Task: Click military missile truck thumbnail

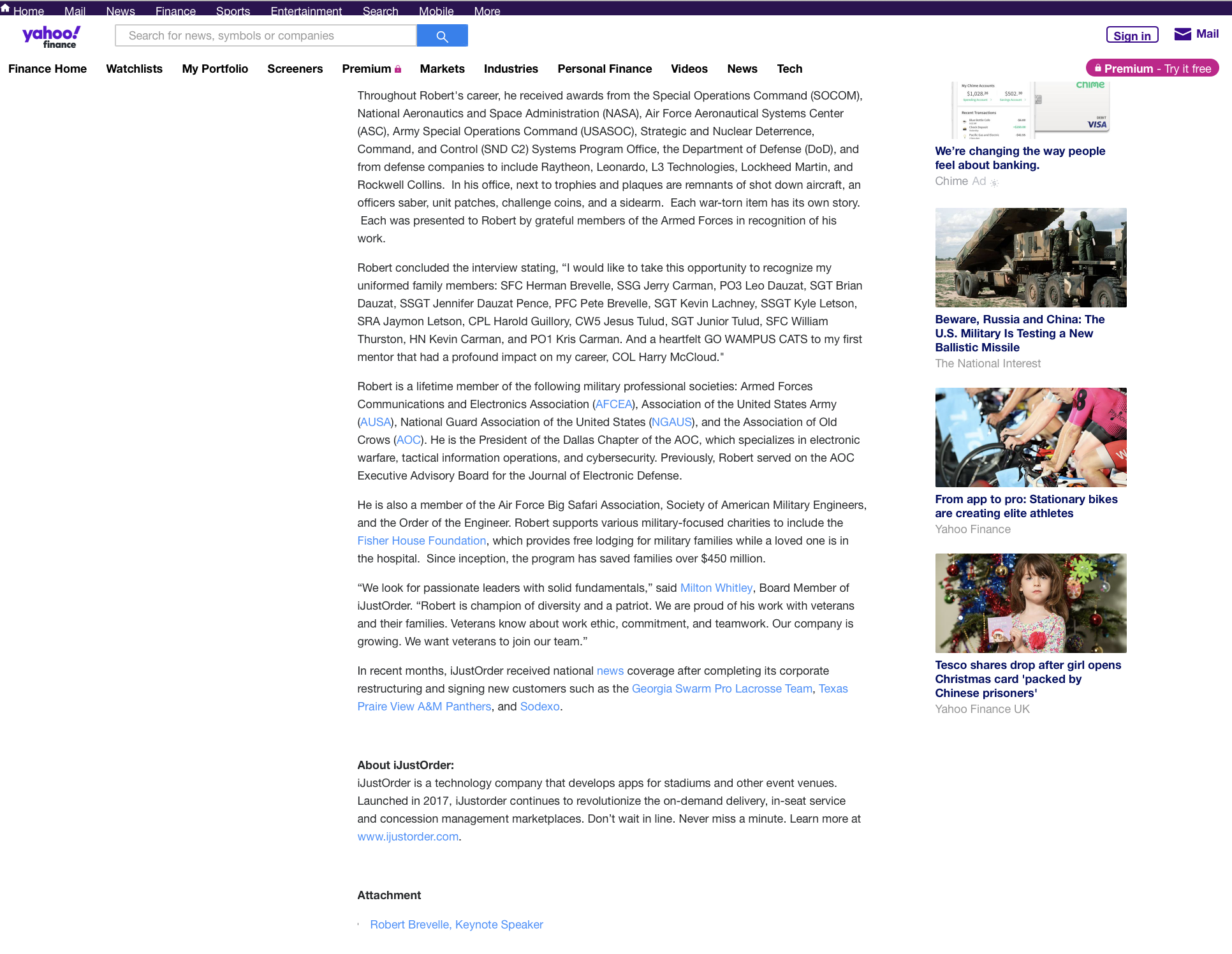Action: (1030, 258)
